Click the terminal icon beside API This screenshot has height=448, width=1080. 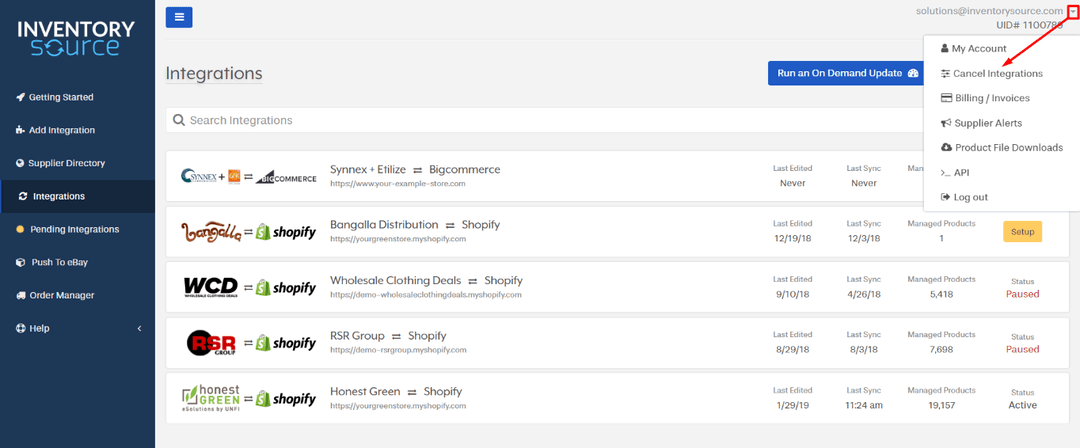click(945, 173)
